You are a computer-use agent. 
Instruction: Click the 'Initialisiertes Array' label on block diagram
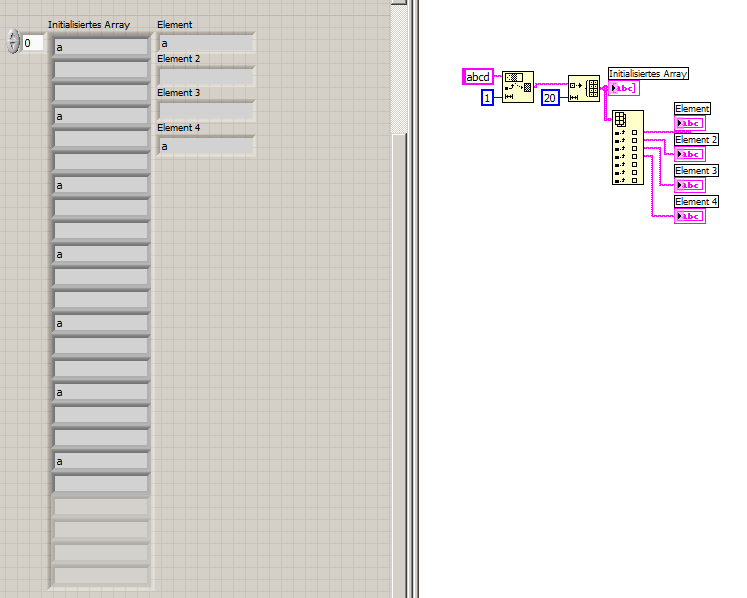[648, 74]
